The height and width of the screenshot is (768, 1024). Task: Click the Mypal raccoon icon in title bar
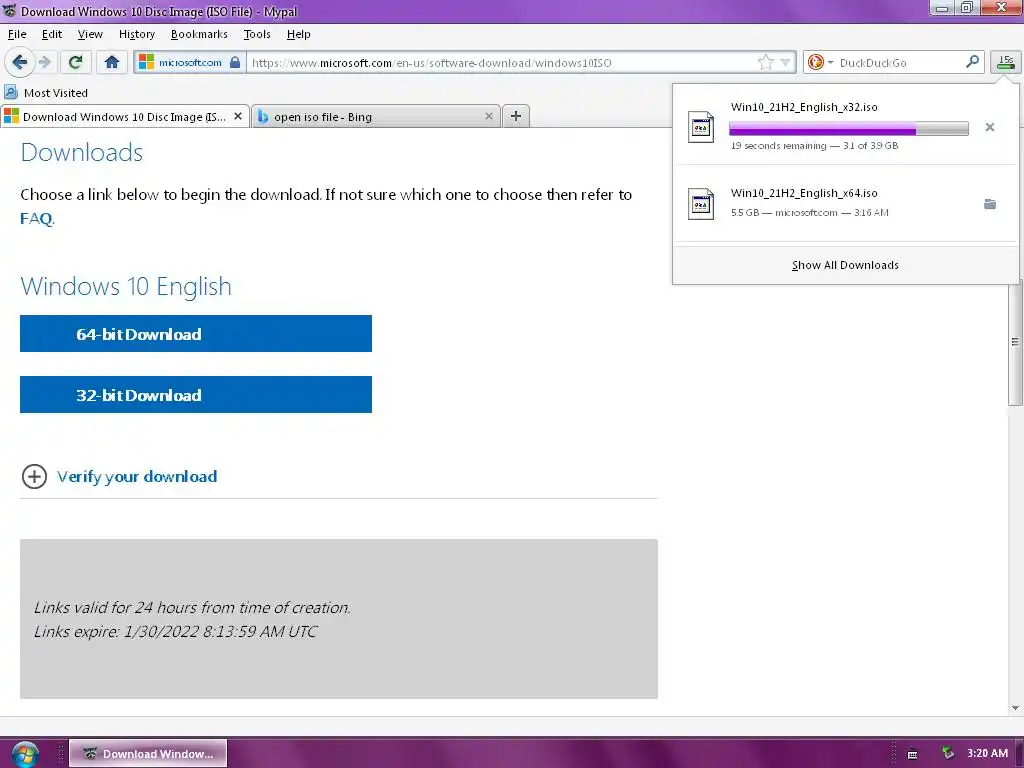[9, 11]
